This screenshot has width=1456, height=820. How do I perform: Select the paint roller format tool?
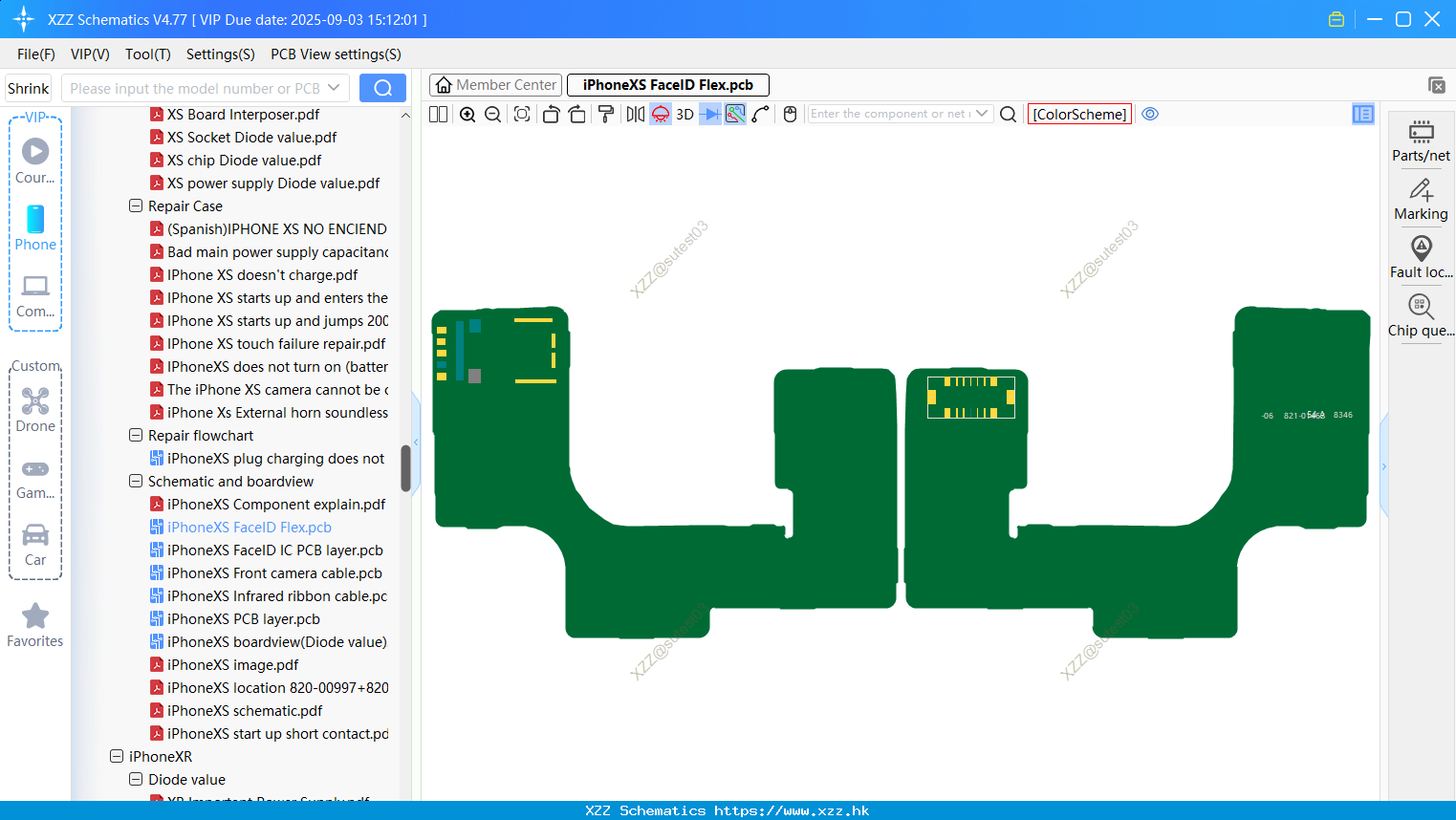[606, 115]
